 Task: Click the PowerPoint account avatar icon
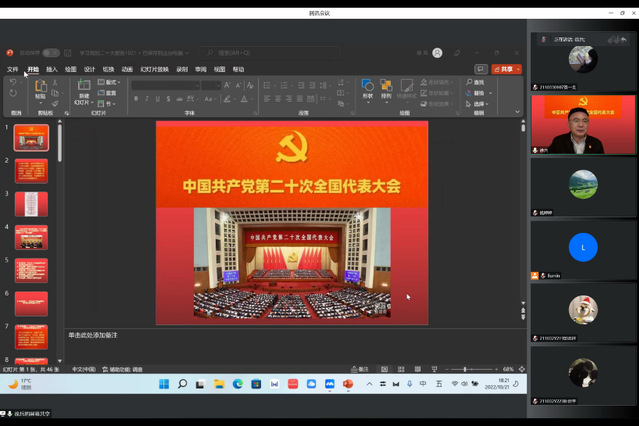click(x=437, y=53)
